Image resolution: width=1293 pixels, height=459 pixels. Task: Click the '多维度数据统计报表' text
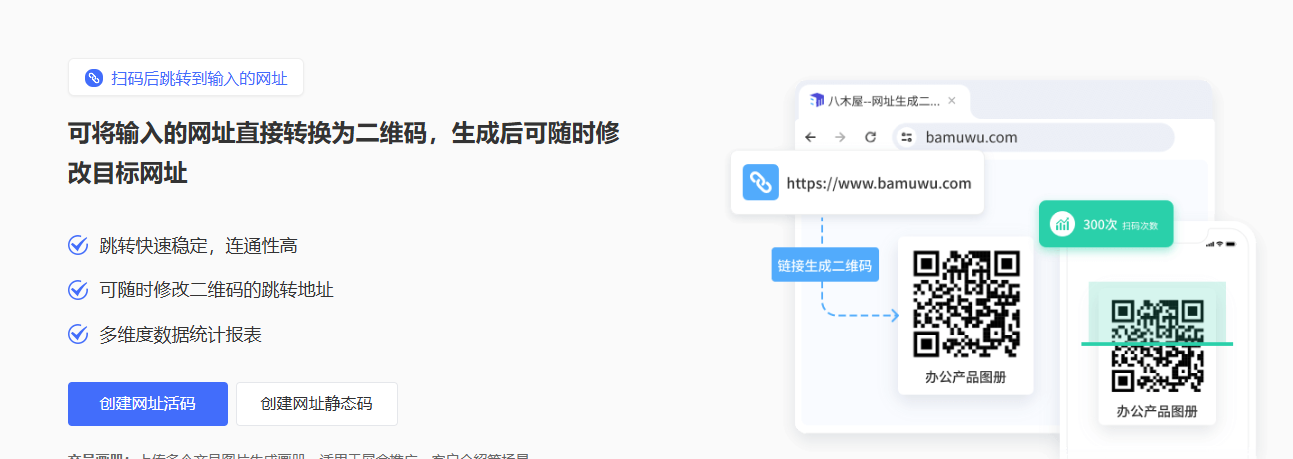tap(180, 335)
